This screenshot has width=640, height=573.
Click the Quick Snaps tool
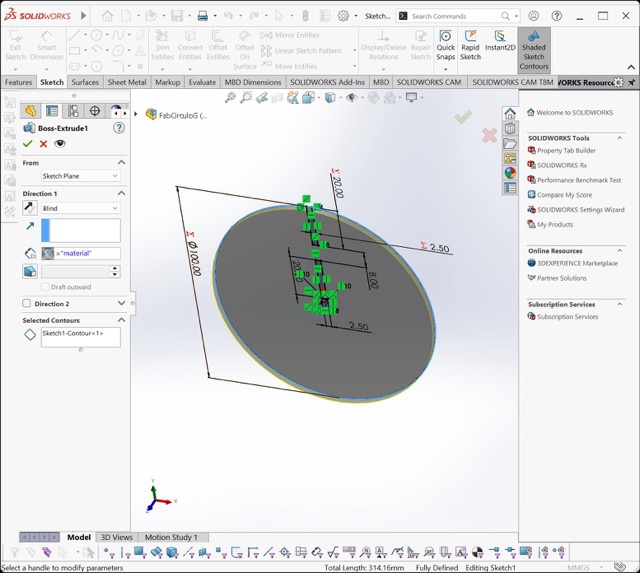(445, 46)
